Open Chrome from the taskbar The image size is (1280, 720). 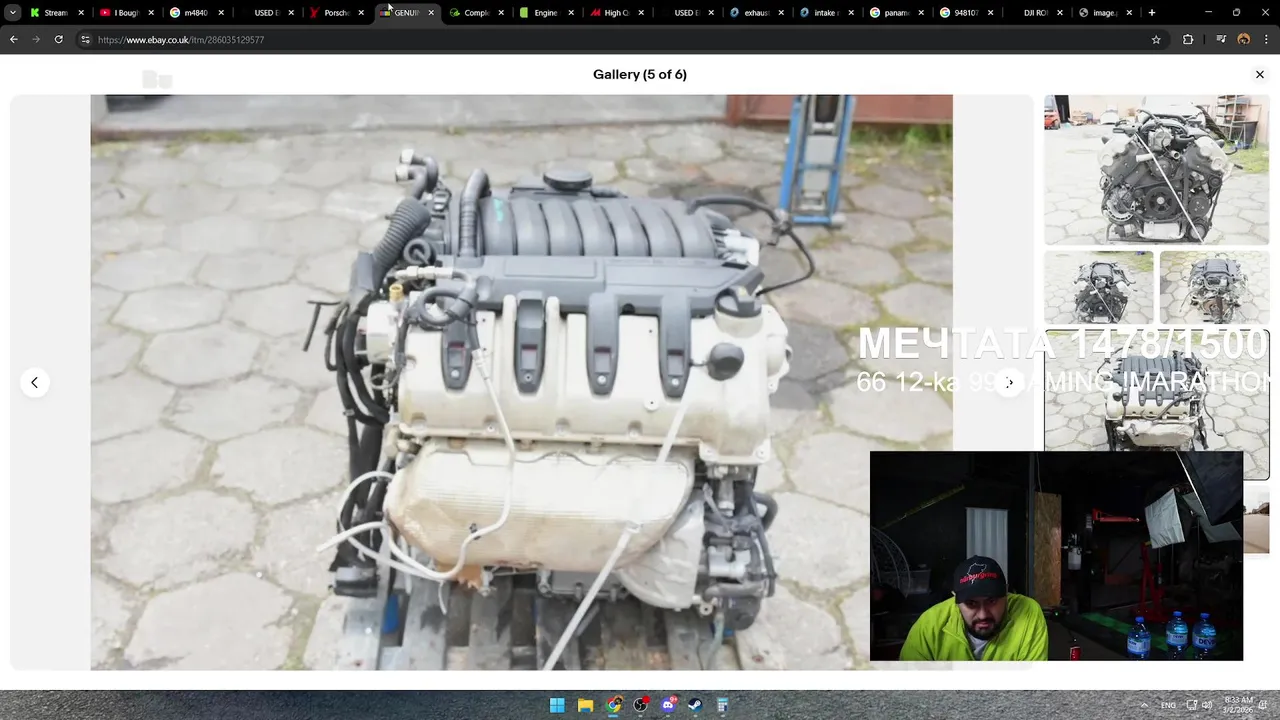click(x=613, y=705)
